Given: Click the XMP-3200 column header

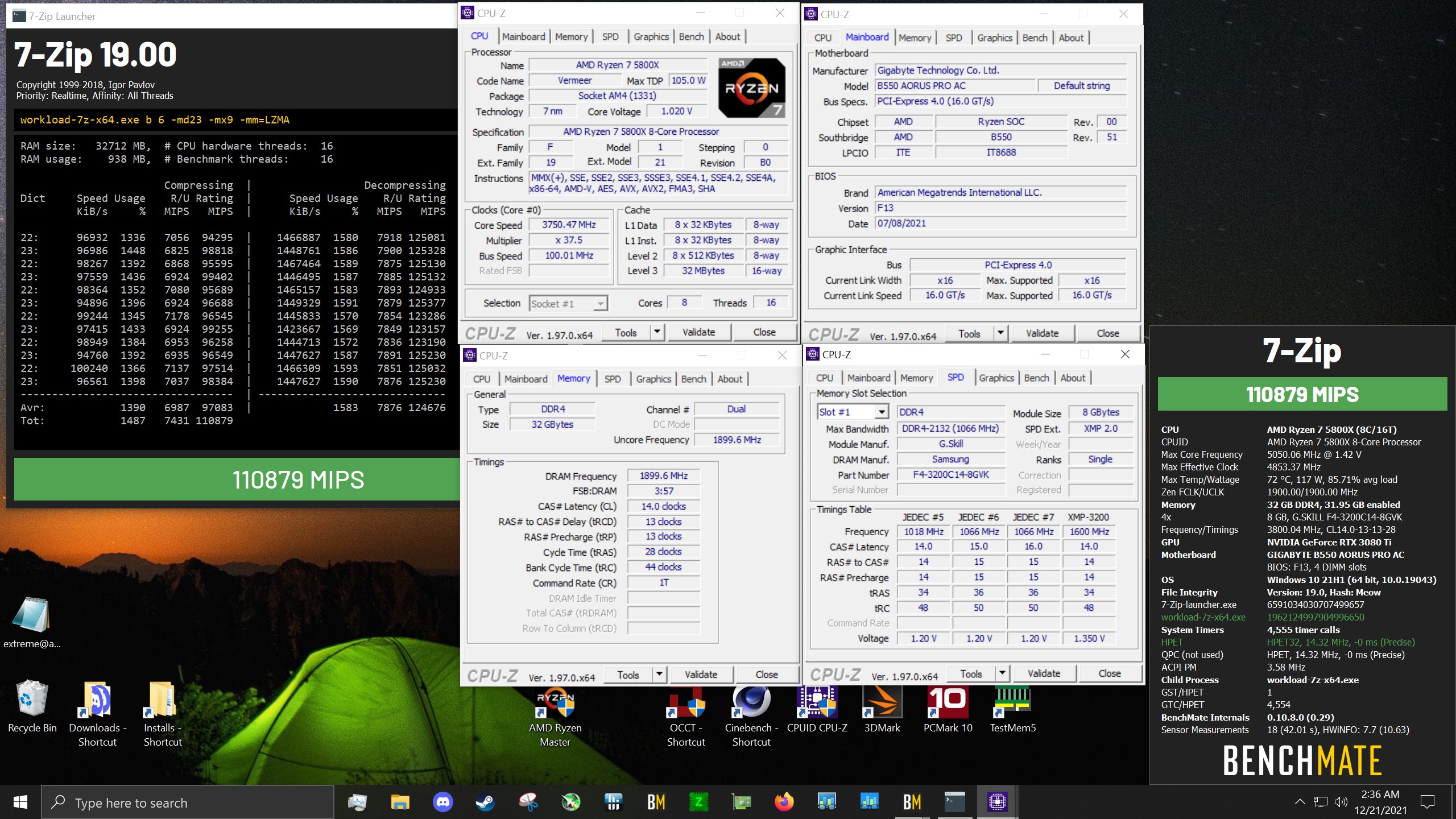Looking at the screenshot, I should [x=1088, y=517].
